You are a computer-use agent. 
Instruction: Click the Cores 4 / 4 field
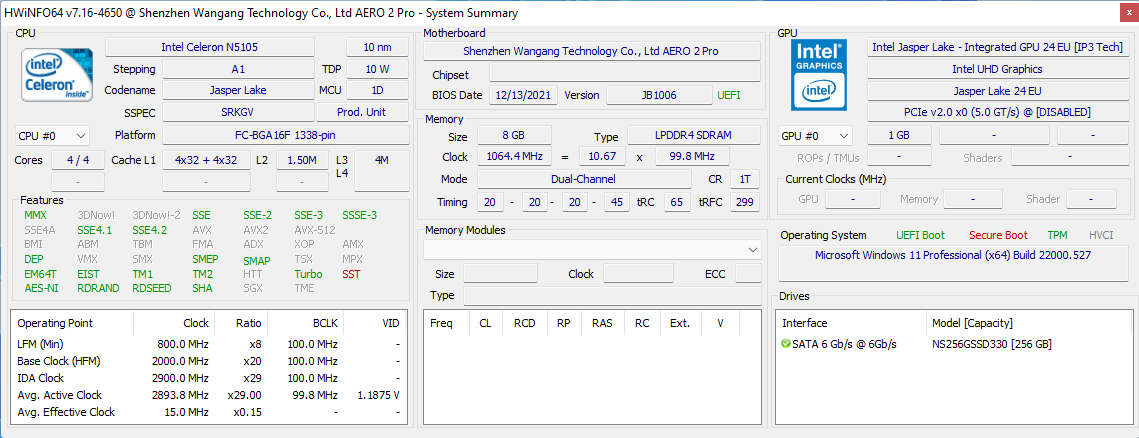(x=78, y=160)
